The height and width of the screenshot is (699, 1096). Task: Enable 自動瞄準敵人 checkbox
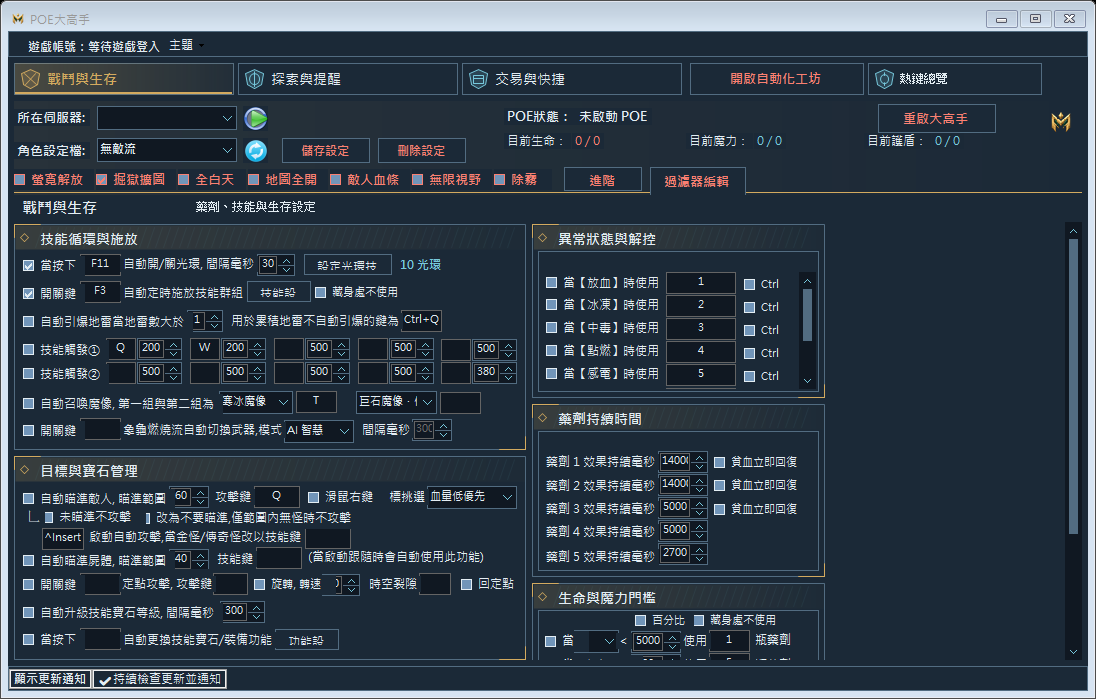point(29,498)
